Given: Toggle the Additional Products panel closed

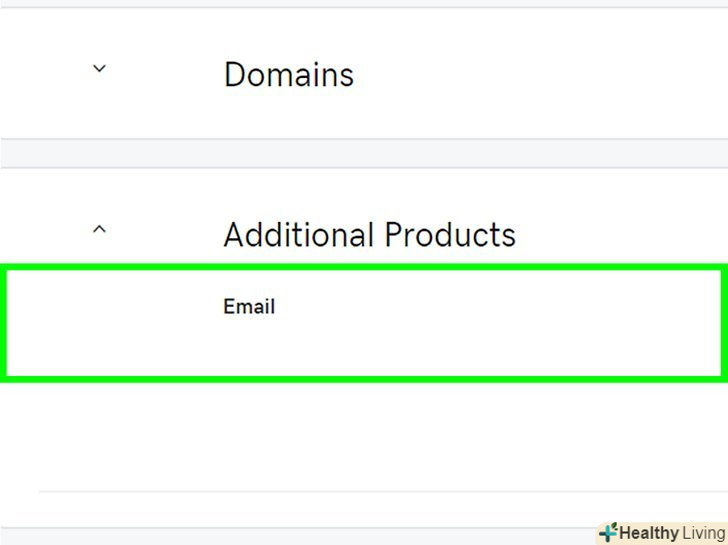Looking at the screenshot, I should pos(98,229).
